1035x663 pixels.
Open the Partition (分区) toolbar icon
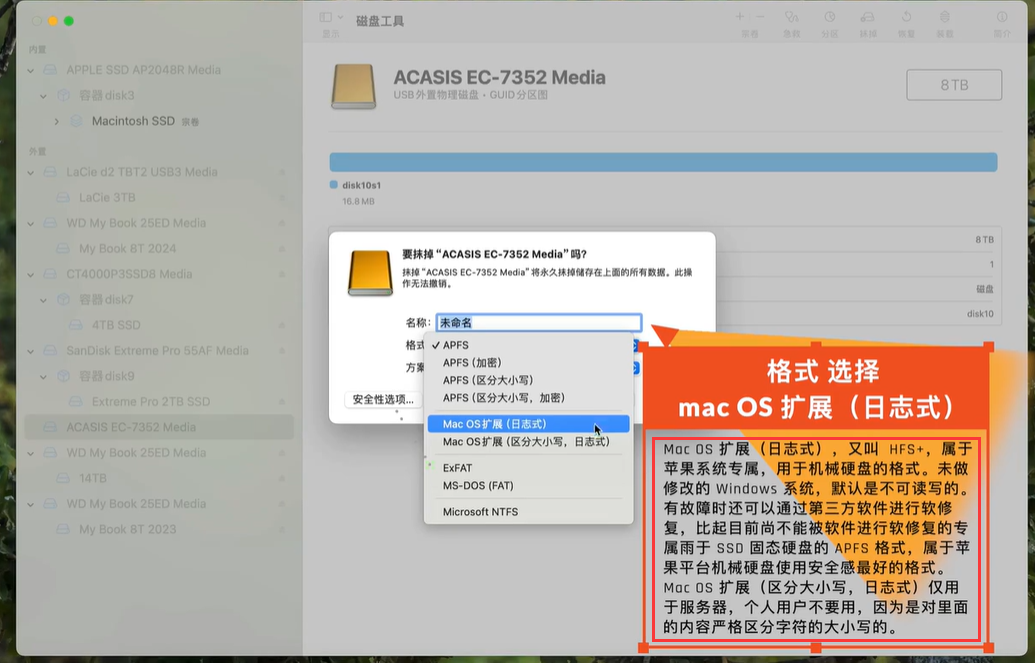pos(830,17)
